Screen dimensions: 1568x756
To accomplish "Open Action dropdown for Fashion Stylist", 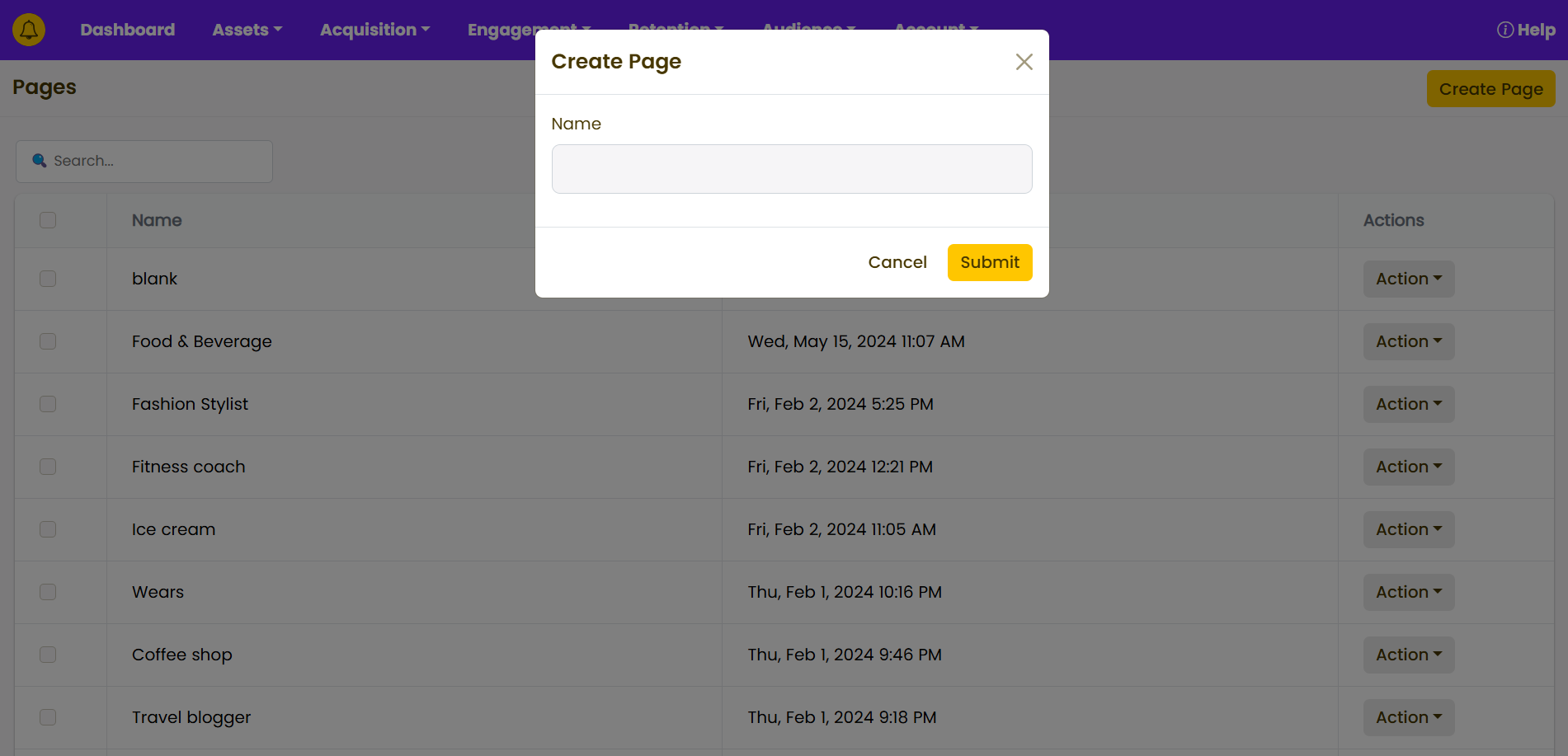I will pyautogui.click(x=1408, y=404).
